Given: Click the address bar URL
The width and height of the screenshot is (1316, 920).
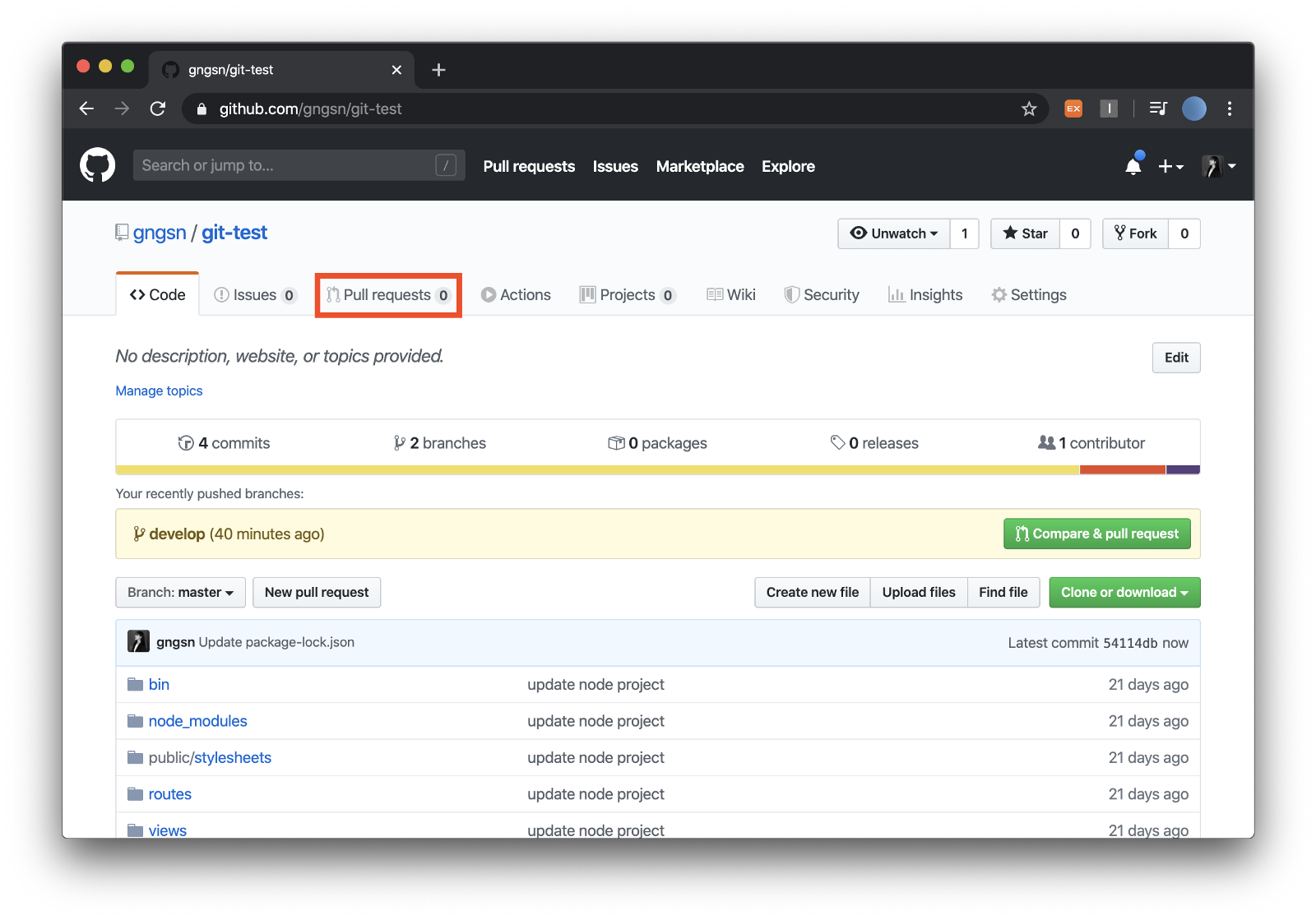Looking at the screenshot, I should (310, 109).
